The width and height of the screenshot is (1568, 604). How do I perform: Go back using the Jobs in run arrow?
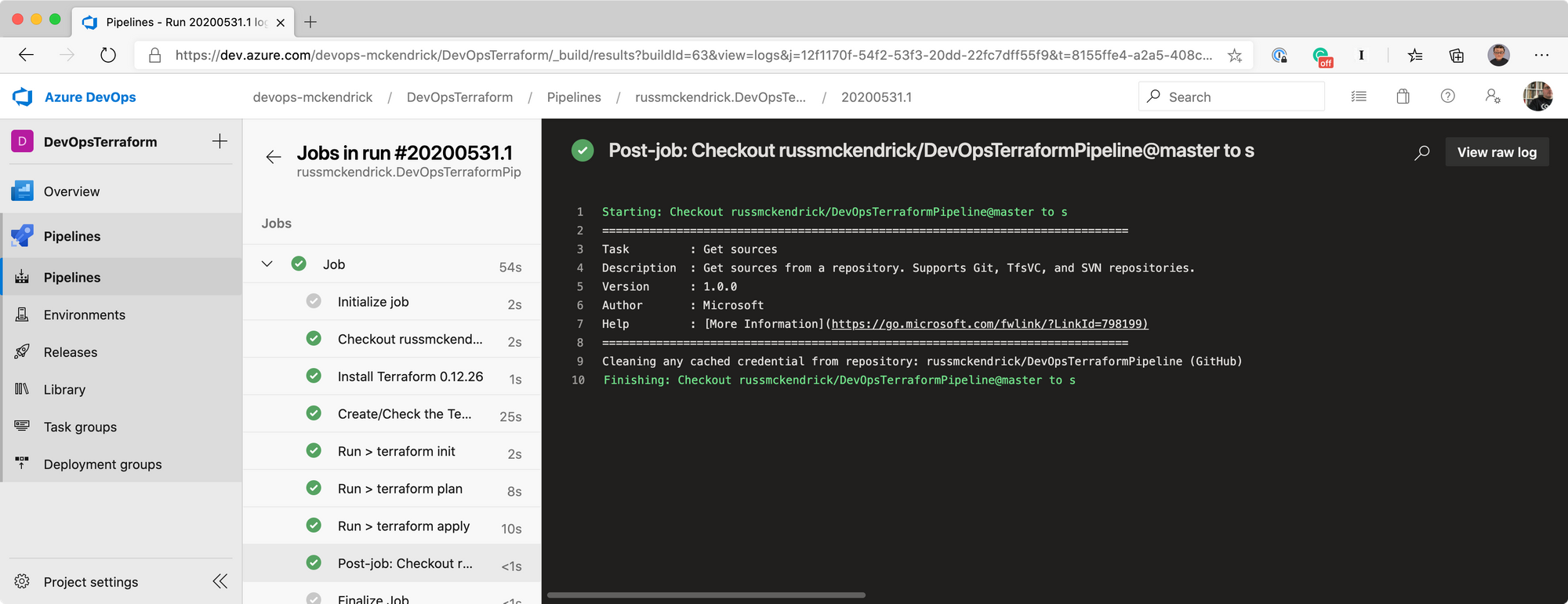point(273,157)
